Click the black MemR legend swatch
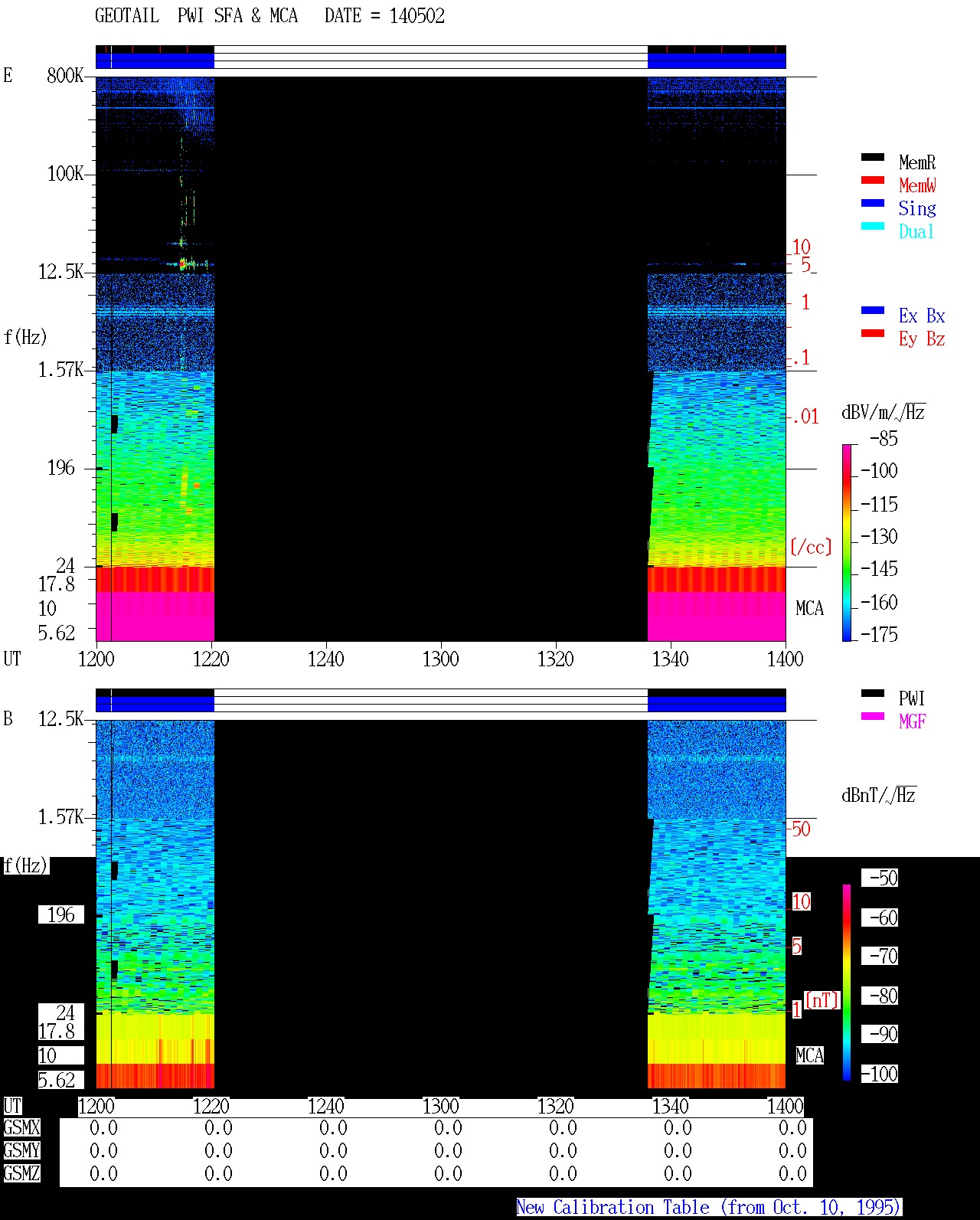Image resolution: width=980 pixels, height=1220 pixels. pyautogui.click(x=872, y=157)
